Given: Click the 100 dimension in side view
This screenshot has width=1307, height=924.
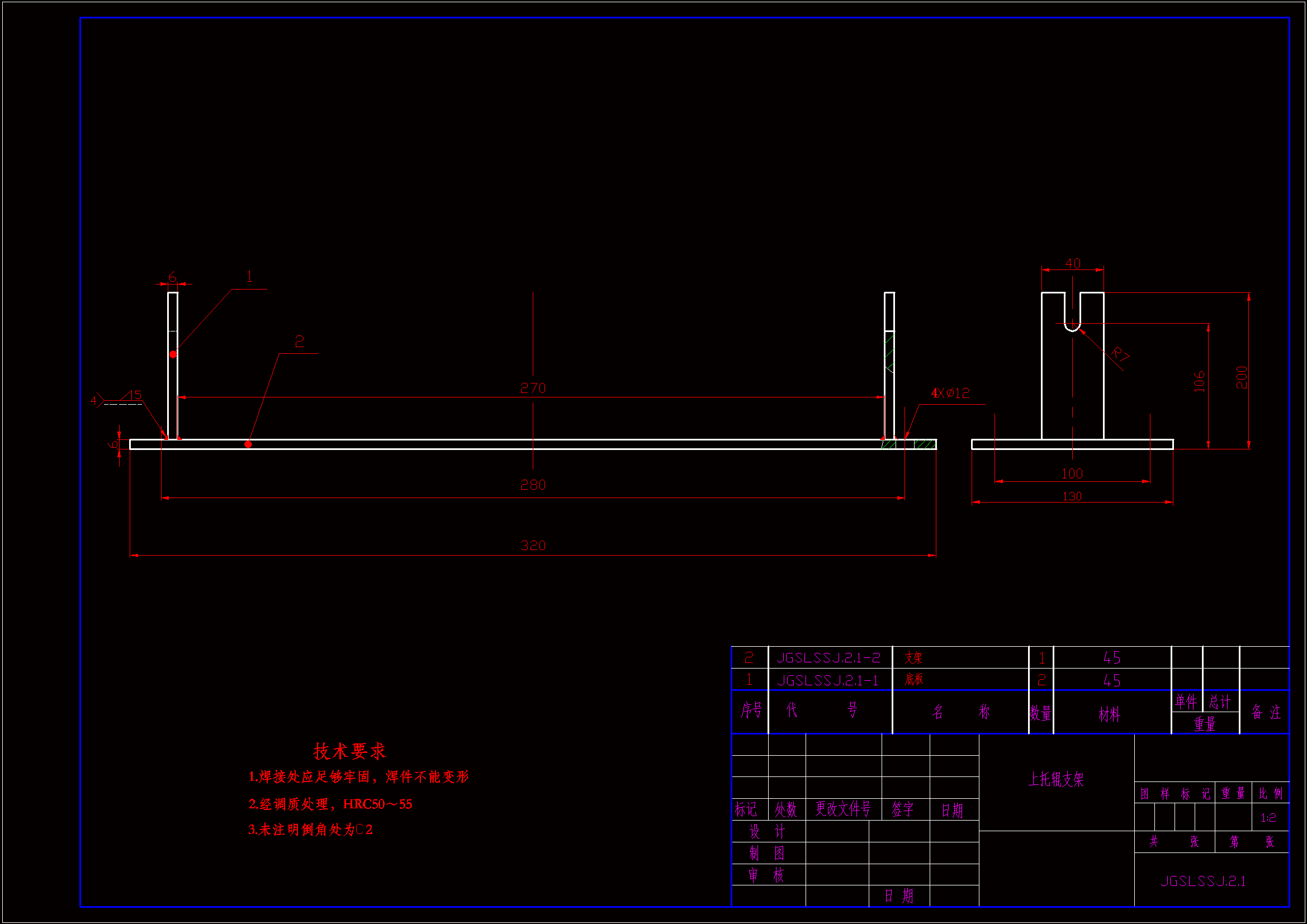Looking at the screenshot, I should point(1072,474).
